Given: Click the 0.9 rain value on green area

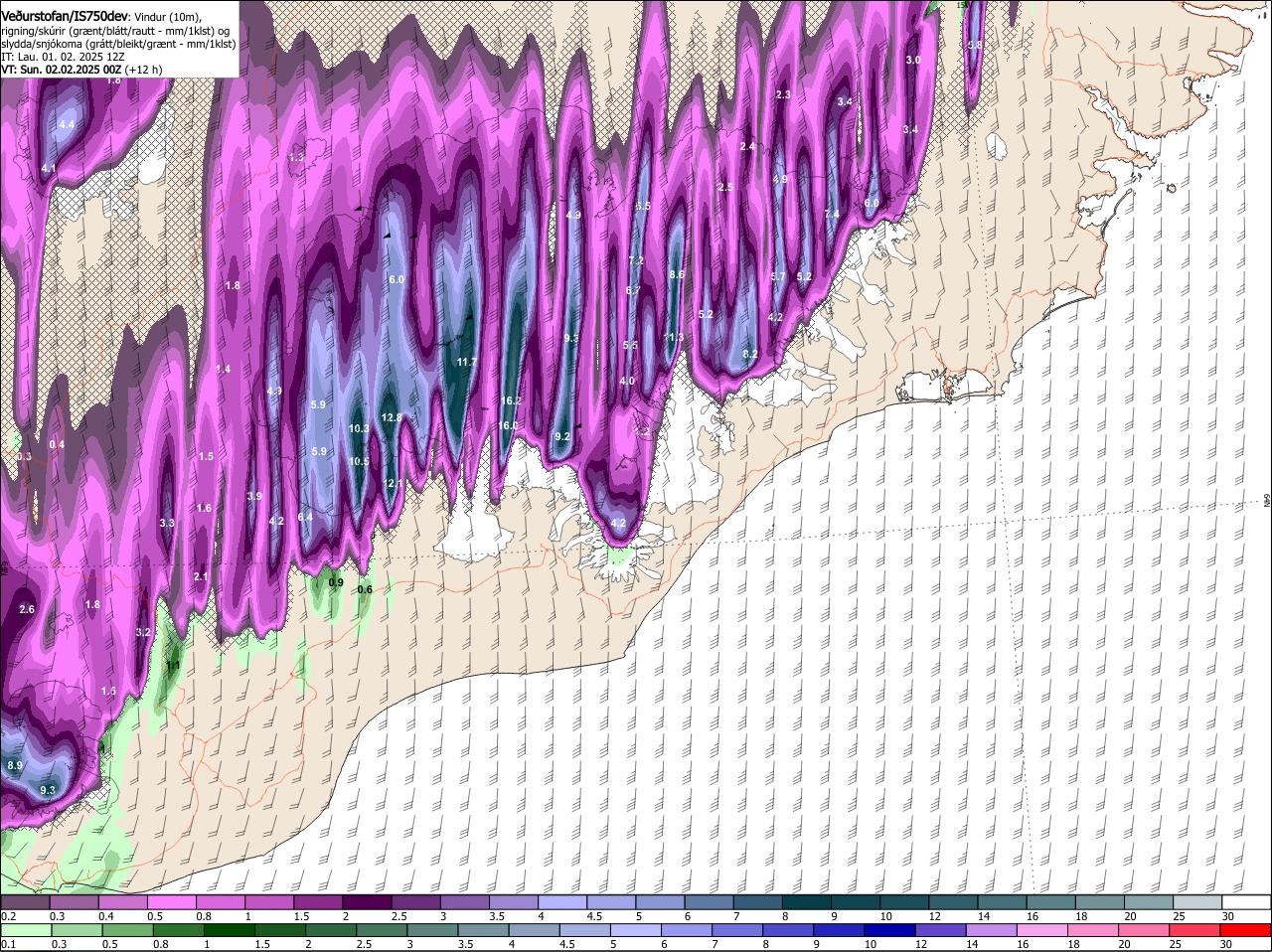Looking at the screenshot, I should [336, 583].
